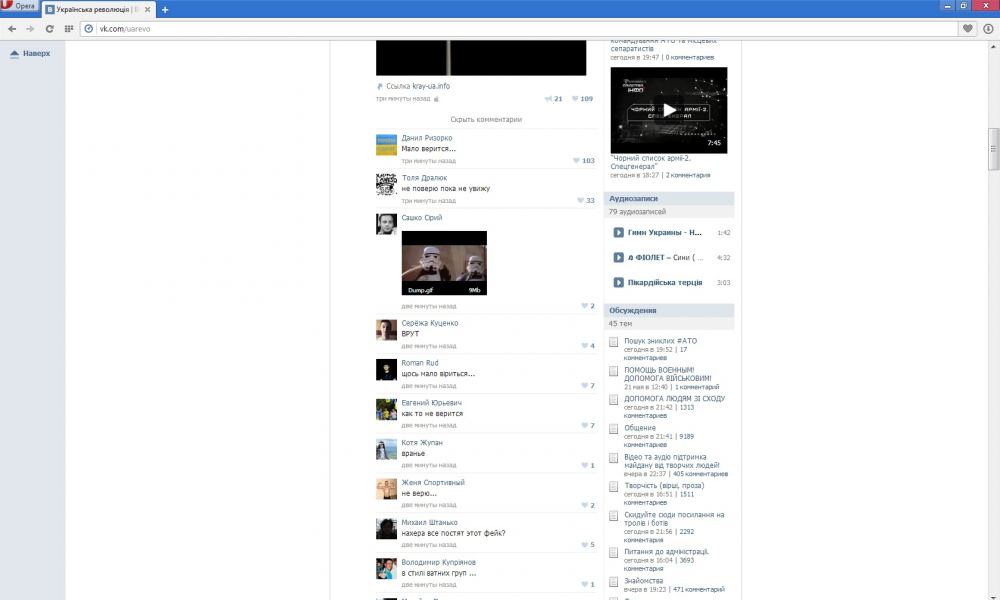
Task: Reload the page with the refresh icon
Action: pyautogui.click(x=50, y=29)
